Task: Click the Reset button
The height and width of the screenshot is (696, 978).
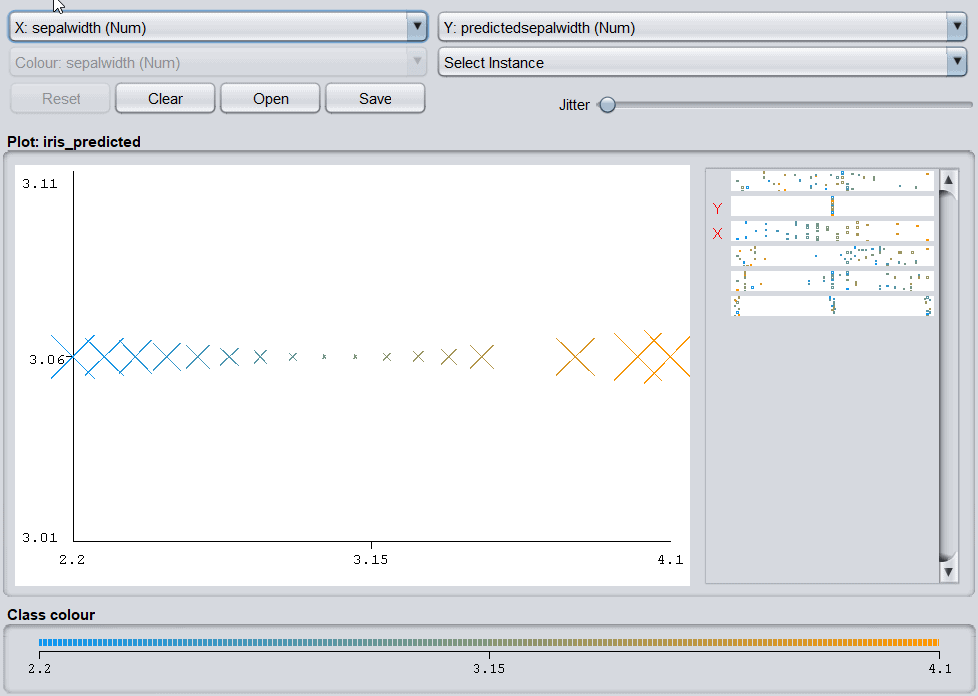Action: [61, 99]
